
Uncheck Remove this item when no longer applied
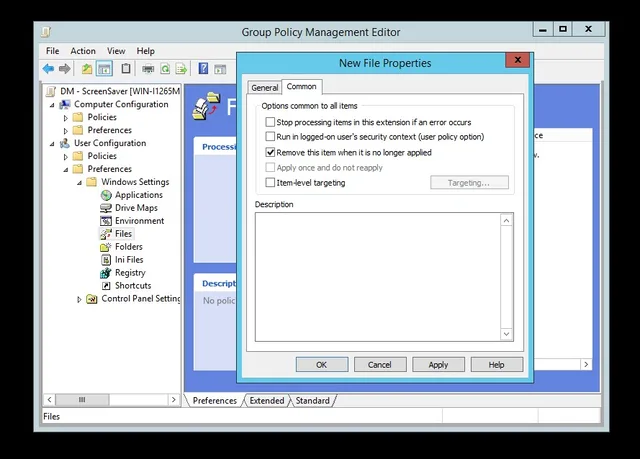click(270, 152)
